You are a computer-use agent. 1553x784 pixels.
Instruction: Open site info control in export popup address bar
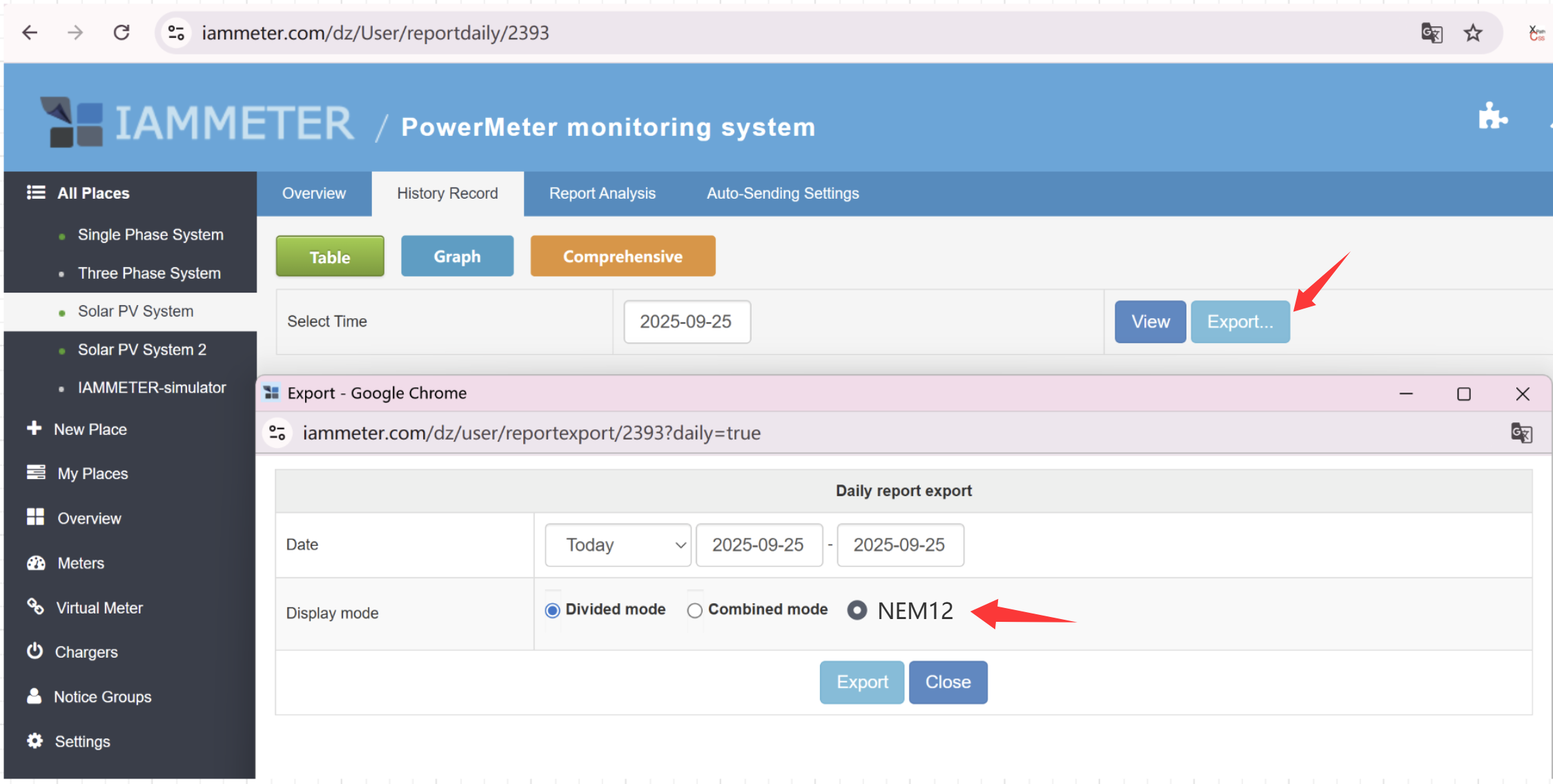(277, 433)
